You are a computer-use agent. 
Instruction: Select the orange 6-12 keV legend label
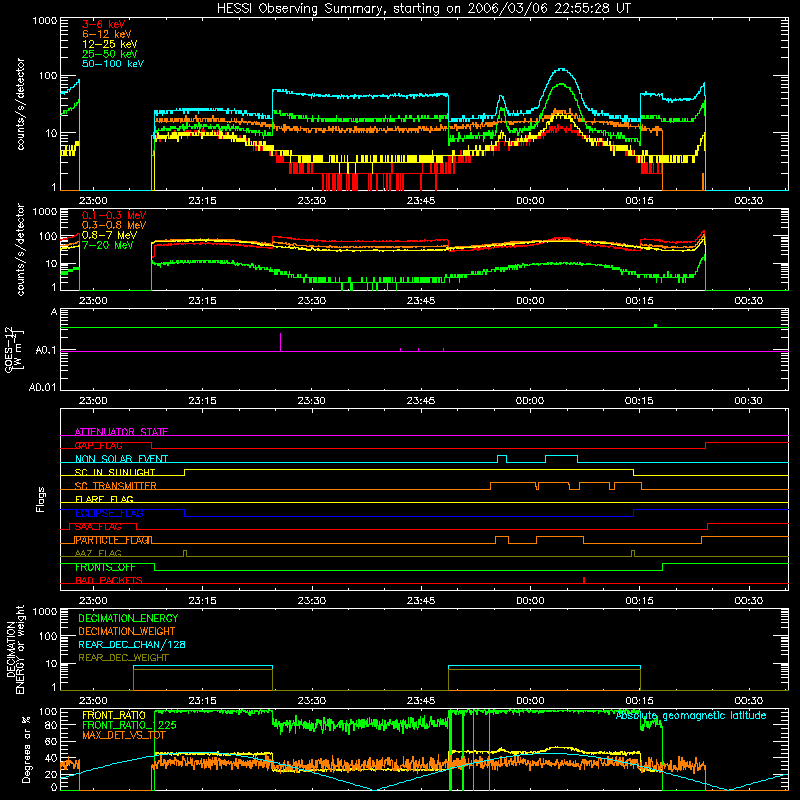pyautogui.click(x=107, y=34)
